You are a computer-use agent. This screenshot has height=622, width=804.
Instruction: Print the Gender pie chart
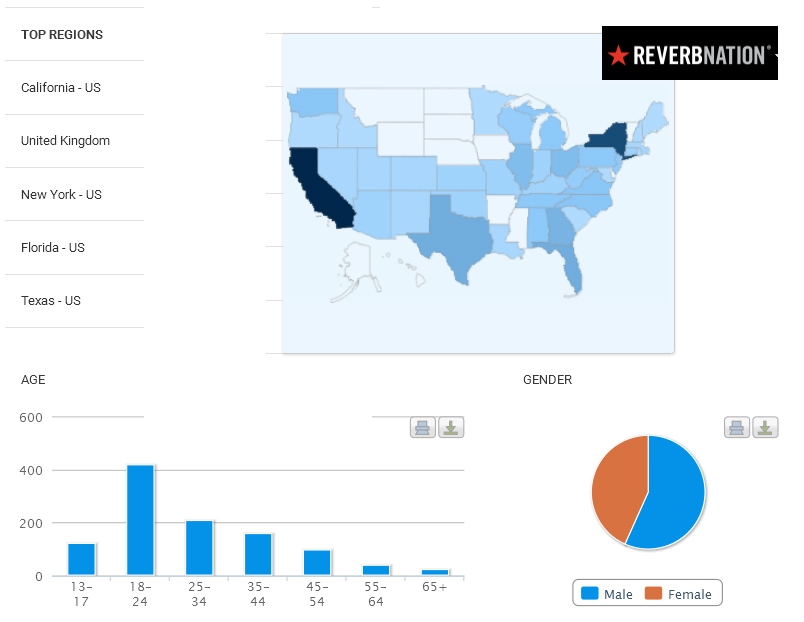click(x=736, y=428)
